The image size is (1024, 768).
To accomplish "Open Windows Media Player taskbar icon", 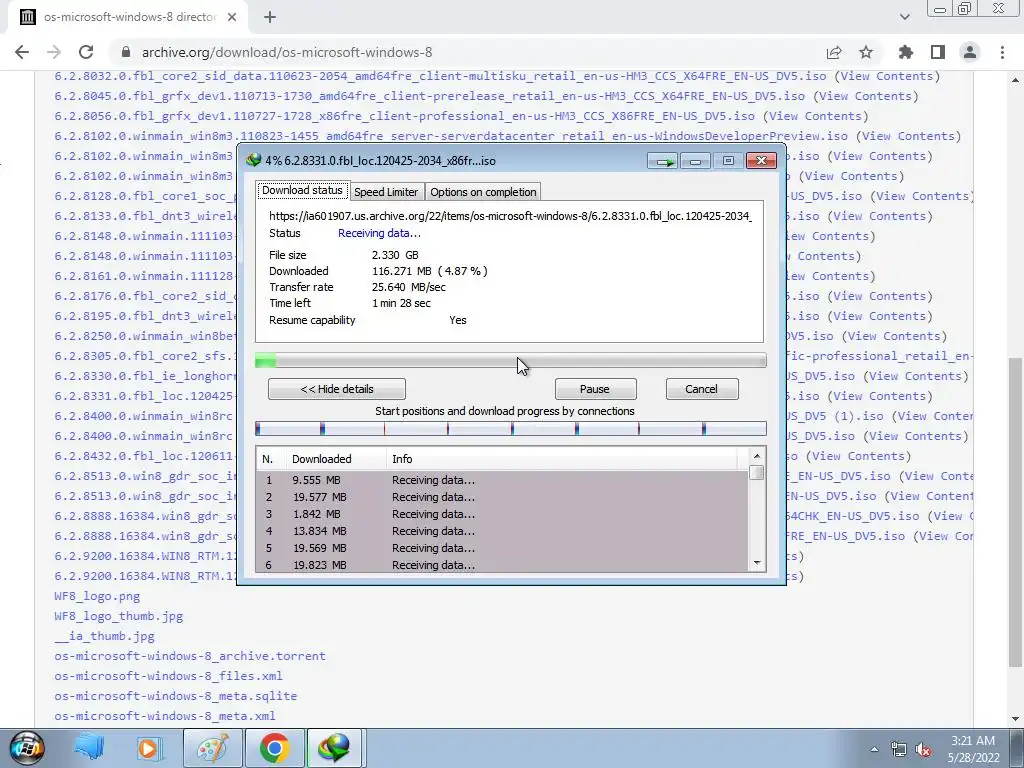I will pos(148,748).
